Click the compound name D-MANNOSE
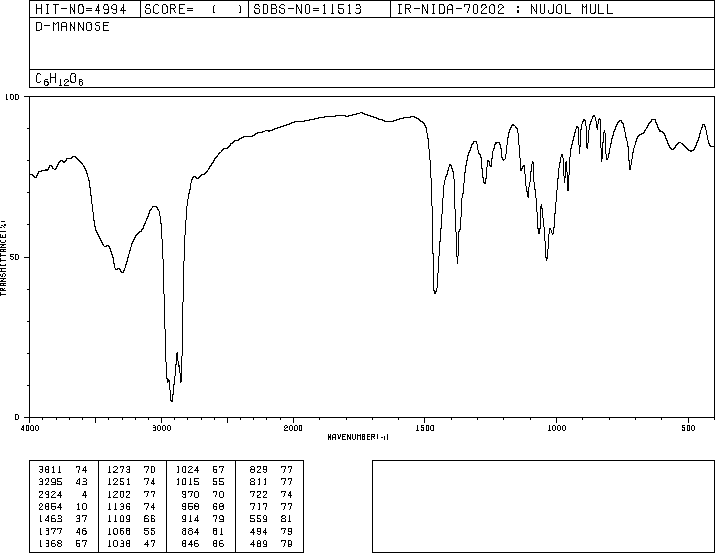The image size is (715, 553). [73, 27]
